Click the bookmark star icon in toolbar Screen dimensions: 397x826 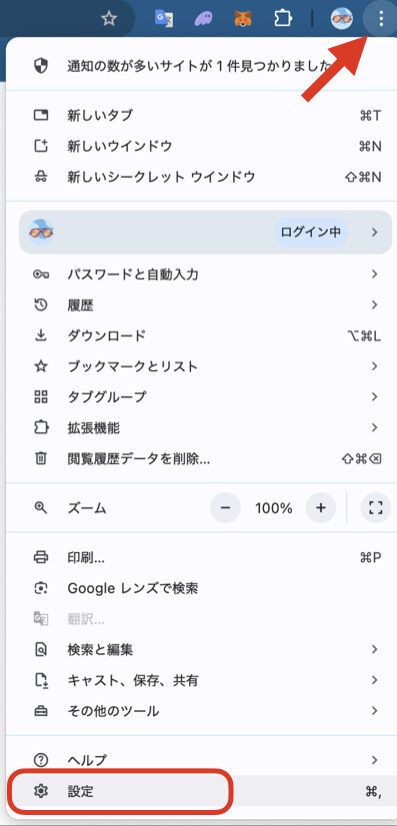108,19
